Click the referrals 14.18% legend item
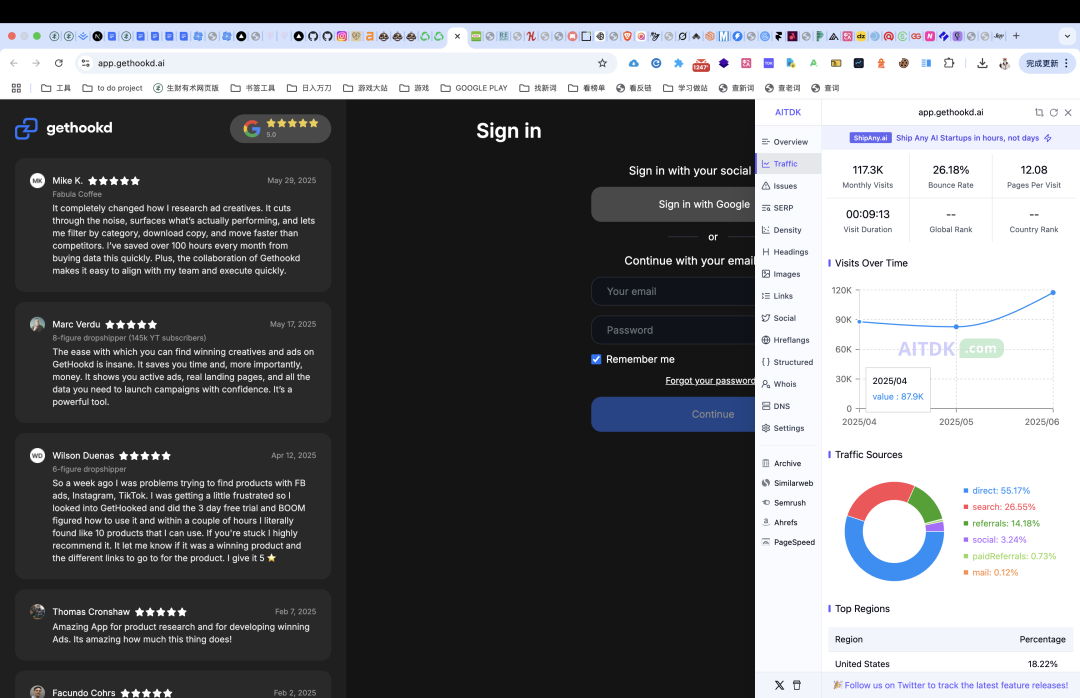Screen dimensions: 1080x698 tap(1001, 524)
